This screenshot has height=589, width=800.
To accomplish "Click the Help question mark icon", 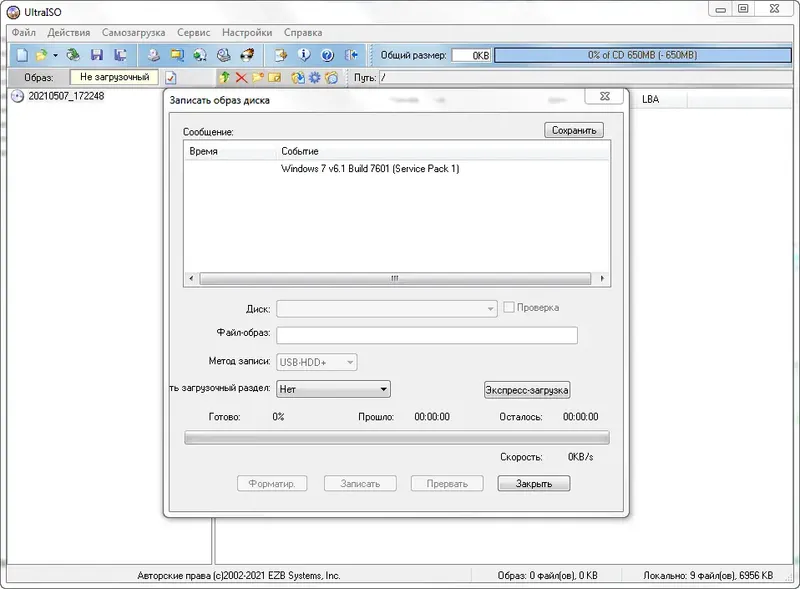I will tap(328, 55).
